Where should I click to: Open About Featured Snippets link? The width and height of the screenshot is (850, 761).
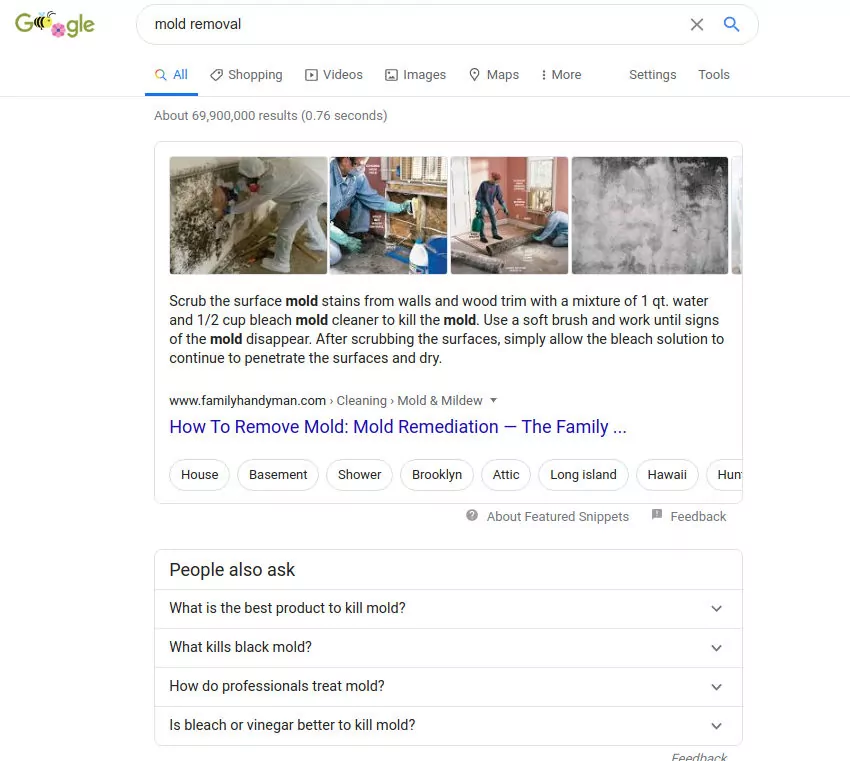pos(558,517)
